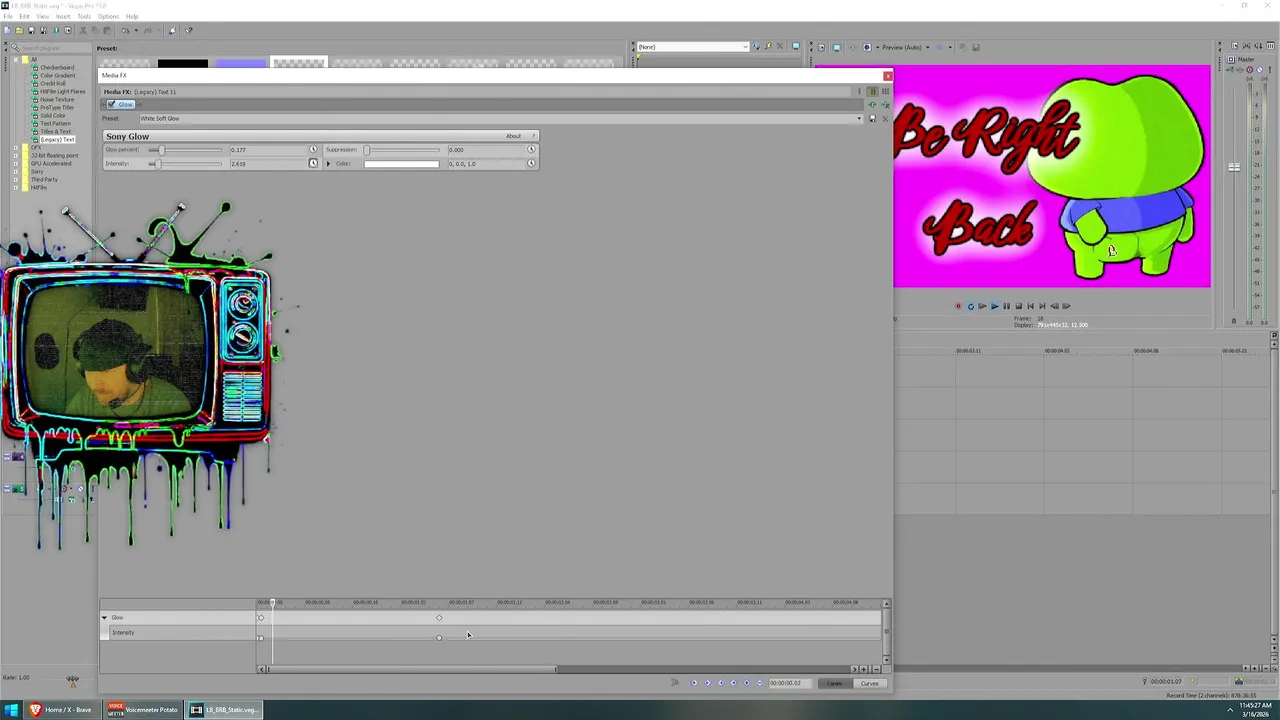
Task: Open the View menu
Action: [43, 16]
